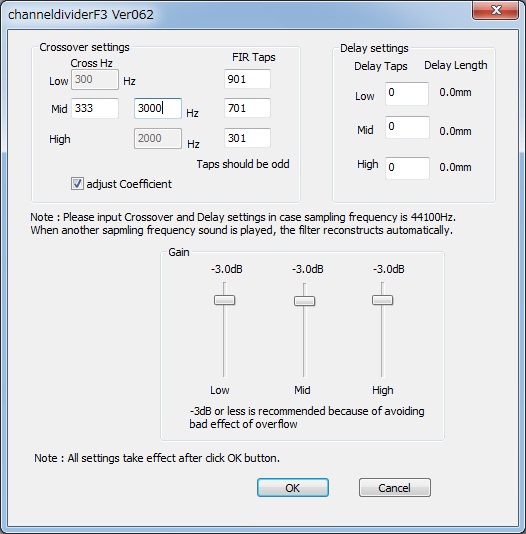Click the disabled High Cross Hz field showing 2000
526x534 pixels.
158,138
